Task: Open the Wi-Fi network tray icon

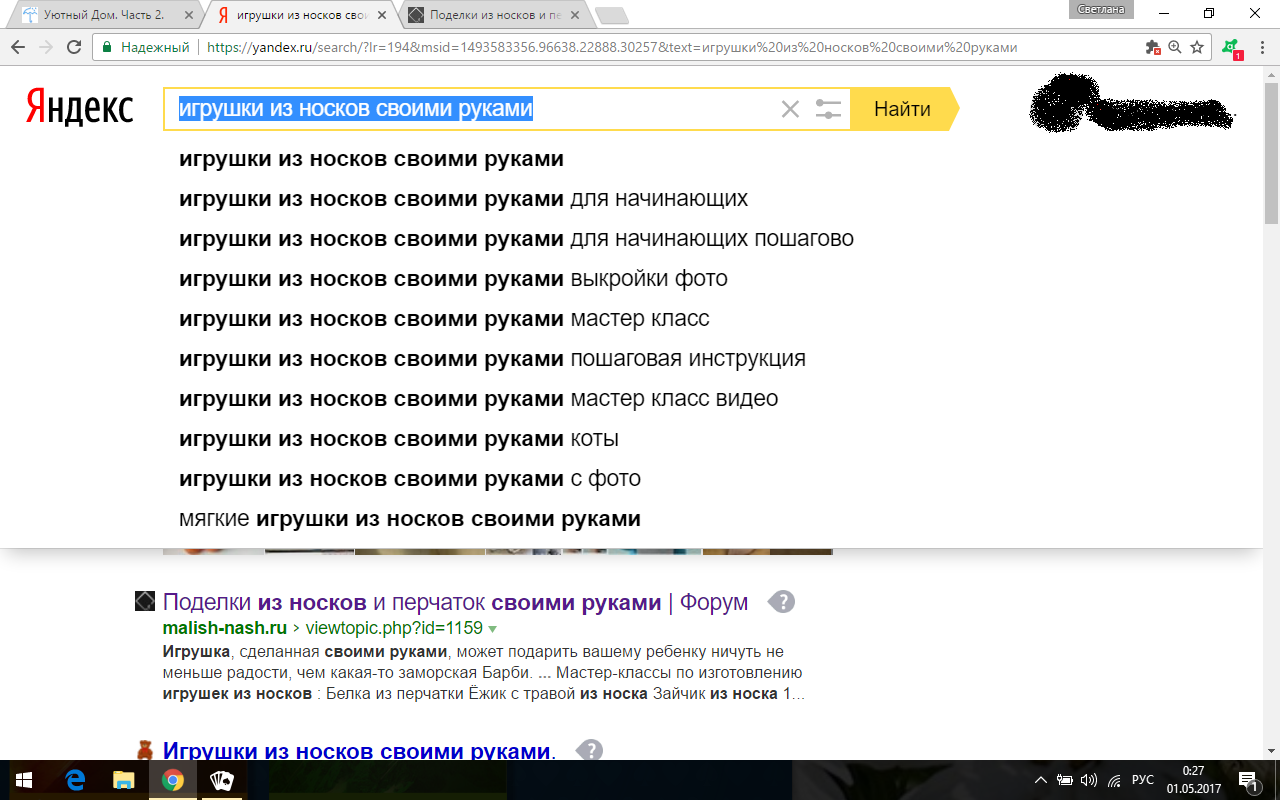Action: [1114, 780]
